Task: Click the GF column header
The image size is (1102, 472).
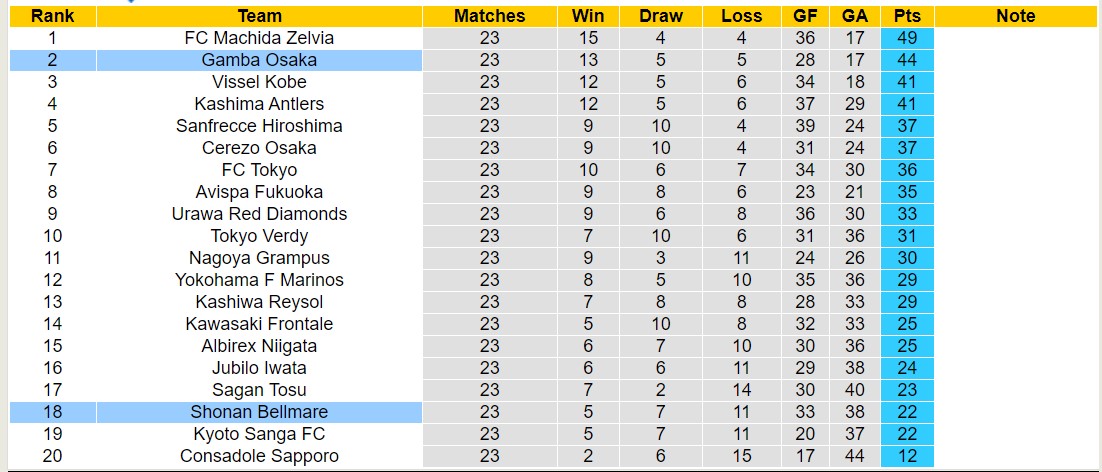Action: point(805,16)
